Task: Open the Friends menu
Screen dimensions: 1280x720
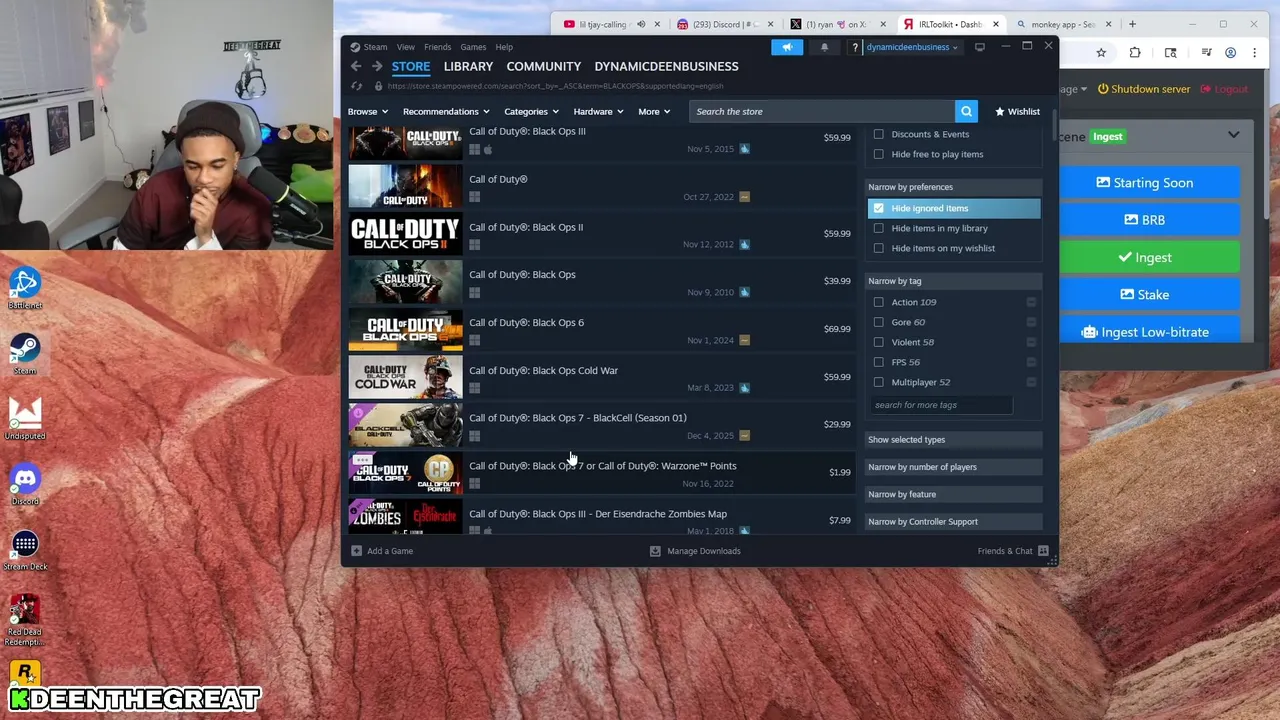Action: 437,47
